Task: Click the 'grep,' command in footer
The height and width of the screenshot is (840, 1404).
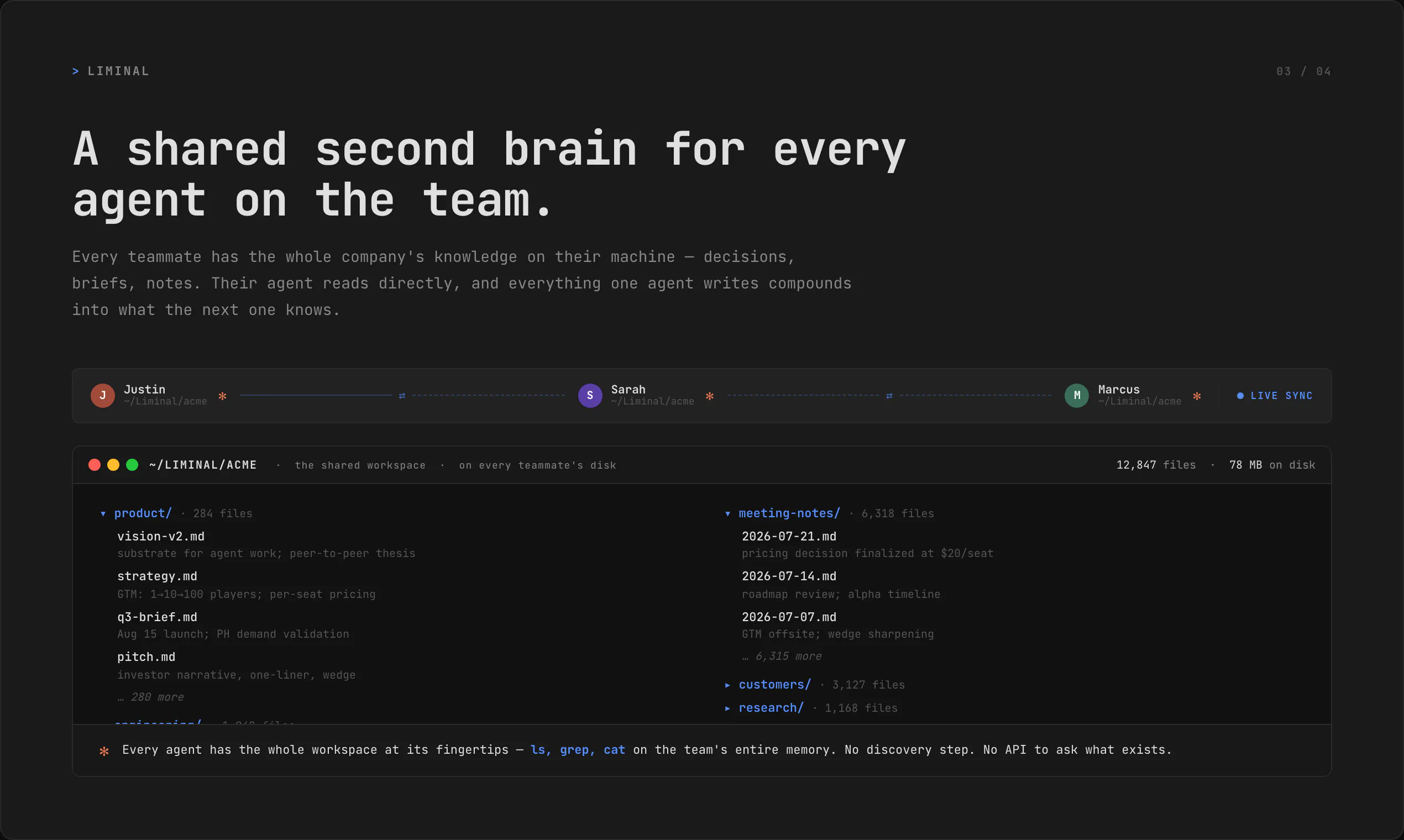Action: (x=578, y=750)
